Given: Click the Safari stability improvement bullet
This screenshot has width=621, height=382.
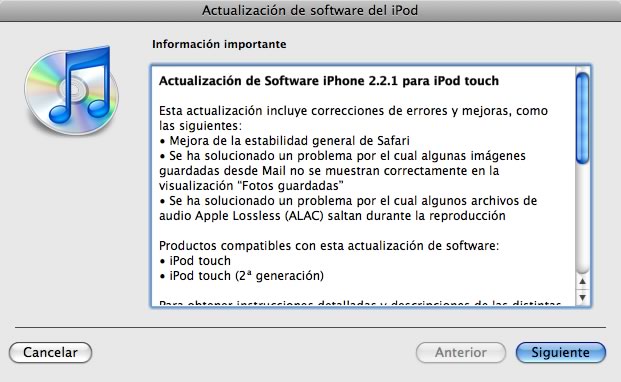Looking at the screenshot, I should pyautogui.click(x=284, y=141).
